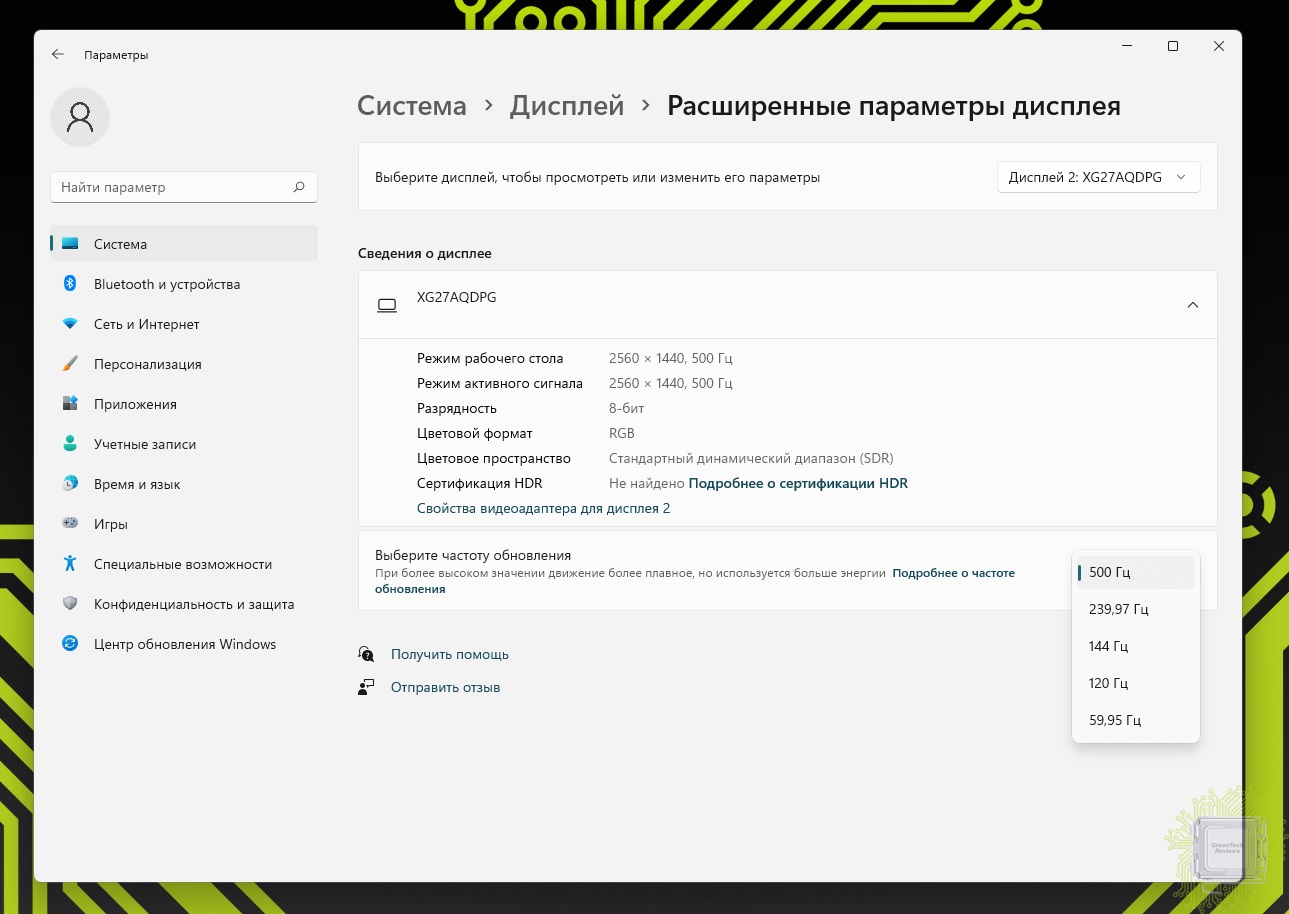The image size is (1289, 914).
Task: Open Персонализация settings
Action: pyautogui.click(x=147, y=364)
